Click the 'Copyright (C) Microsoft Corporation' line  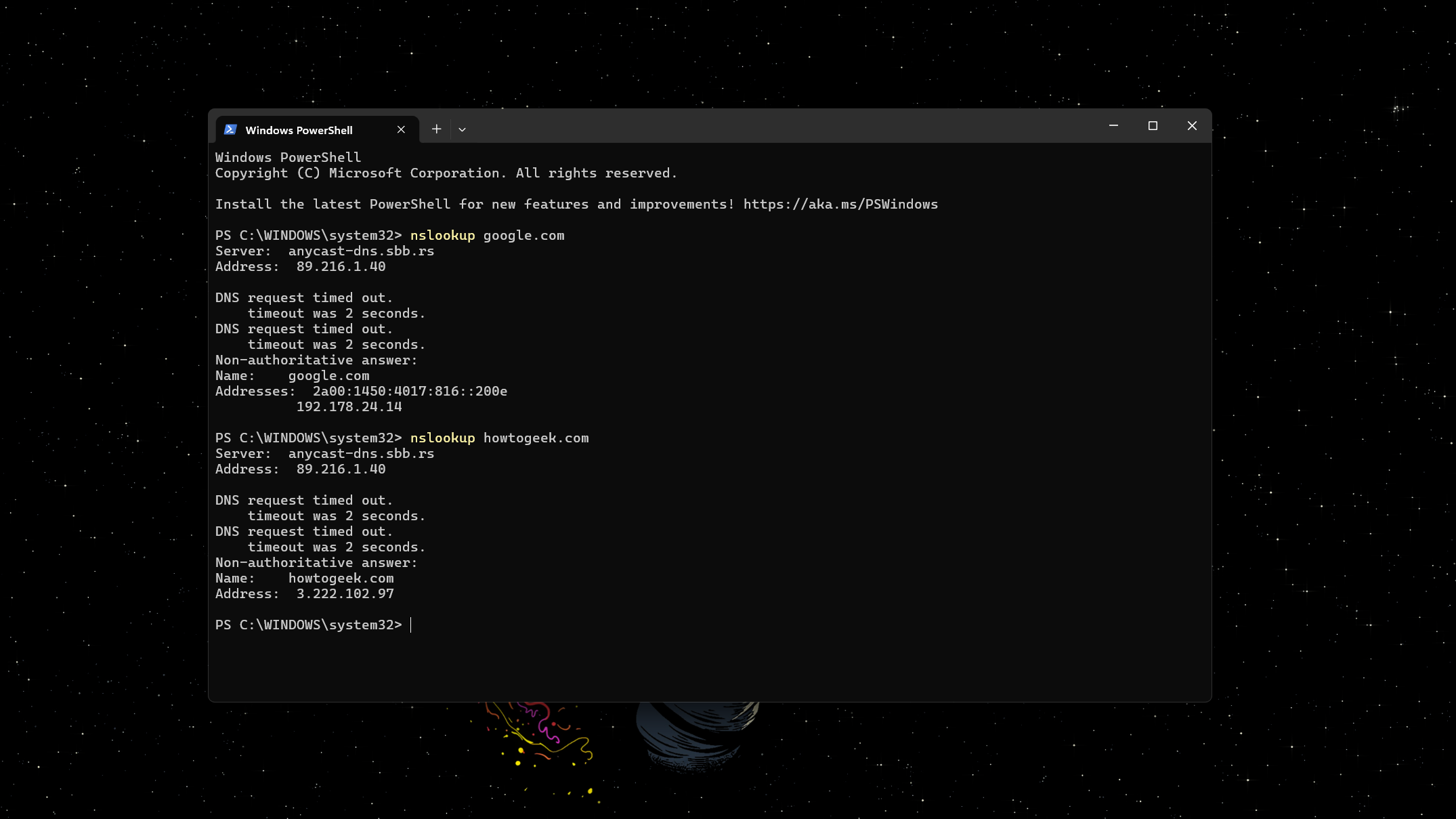pos(446,173)
